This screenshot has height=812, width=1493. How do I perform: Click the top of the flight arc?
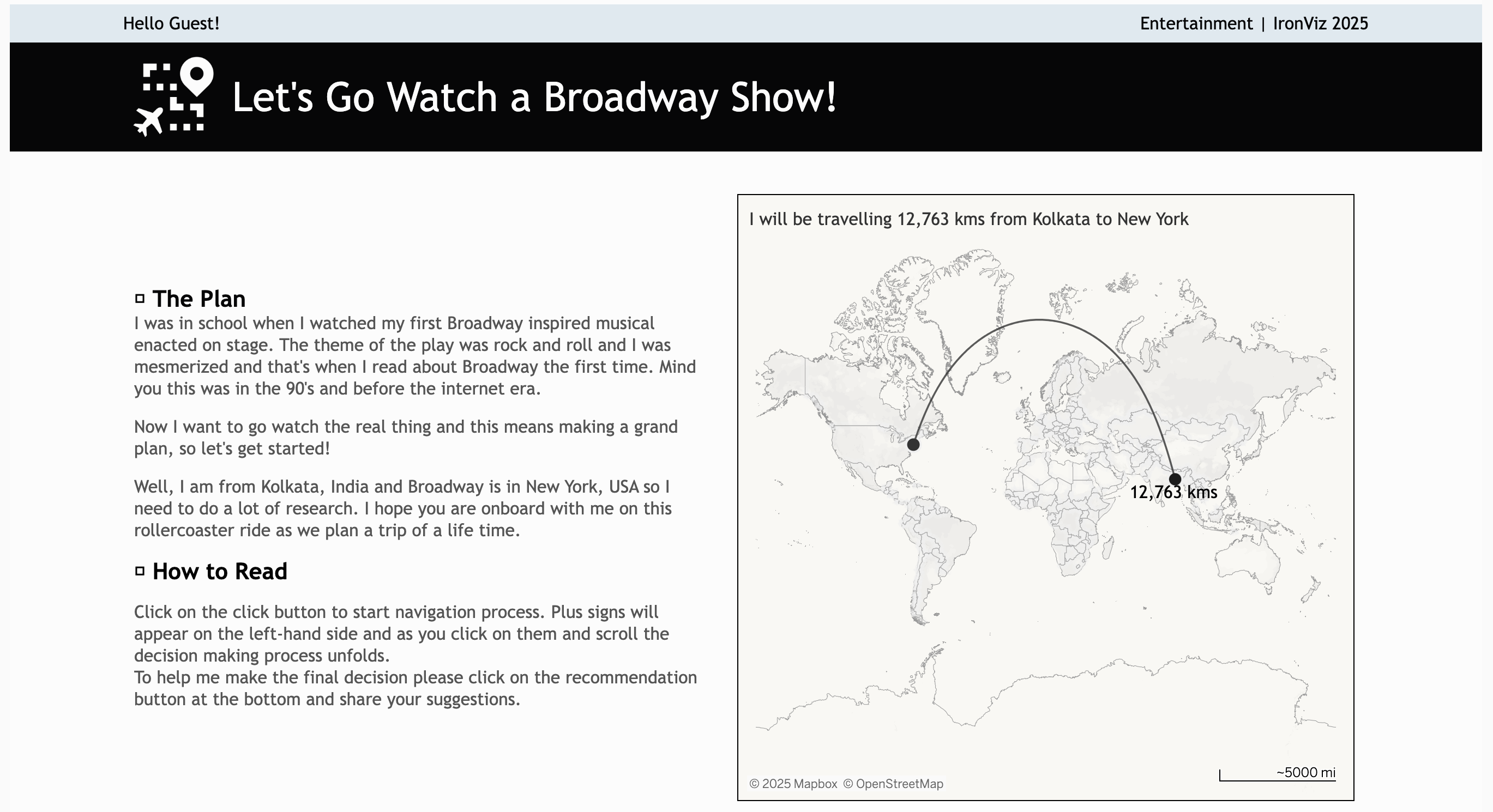tap(1040, 319)
